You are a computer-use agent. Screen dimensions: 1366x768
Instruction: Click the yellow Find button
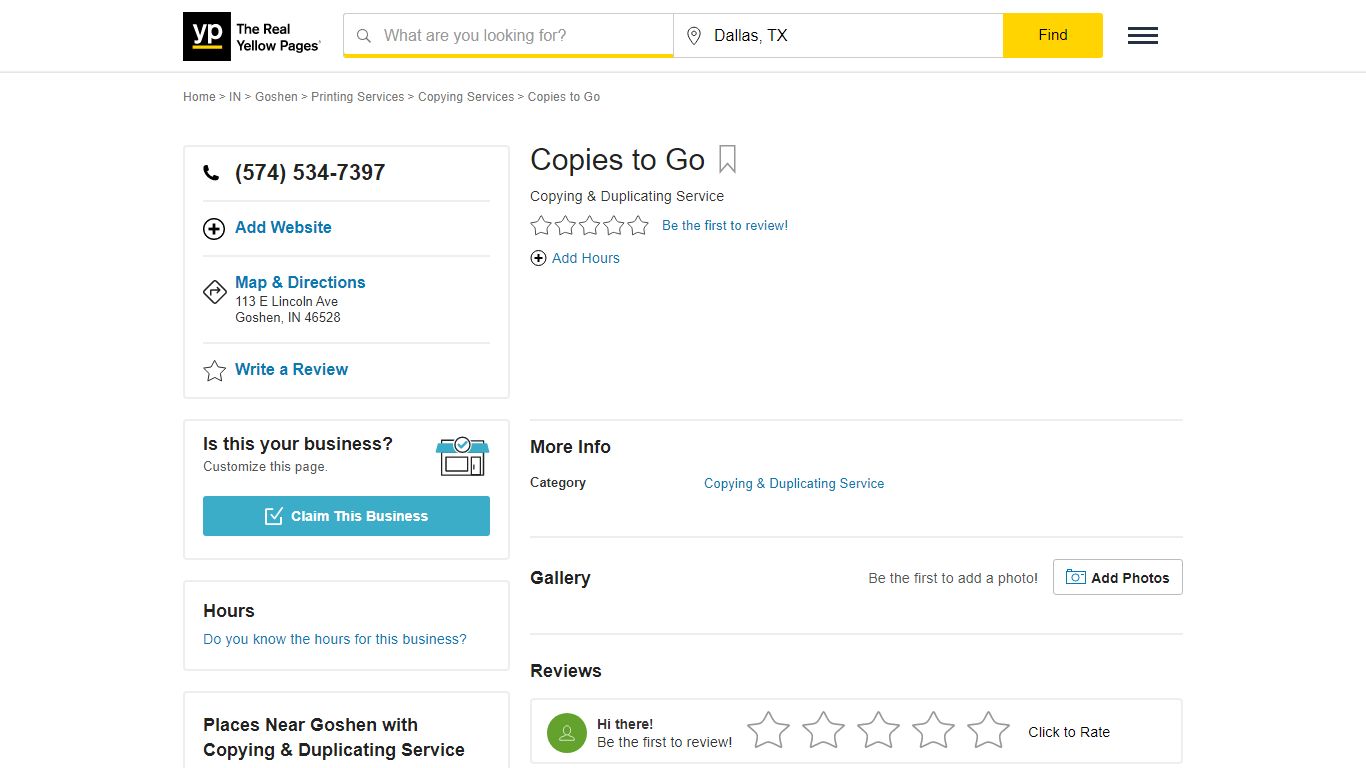[x=1053, y=35]
